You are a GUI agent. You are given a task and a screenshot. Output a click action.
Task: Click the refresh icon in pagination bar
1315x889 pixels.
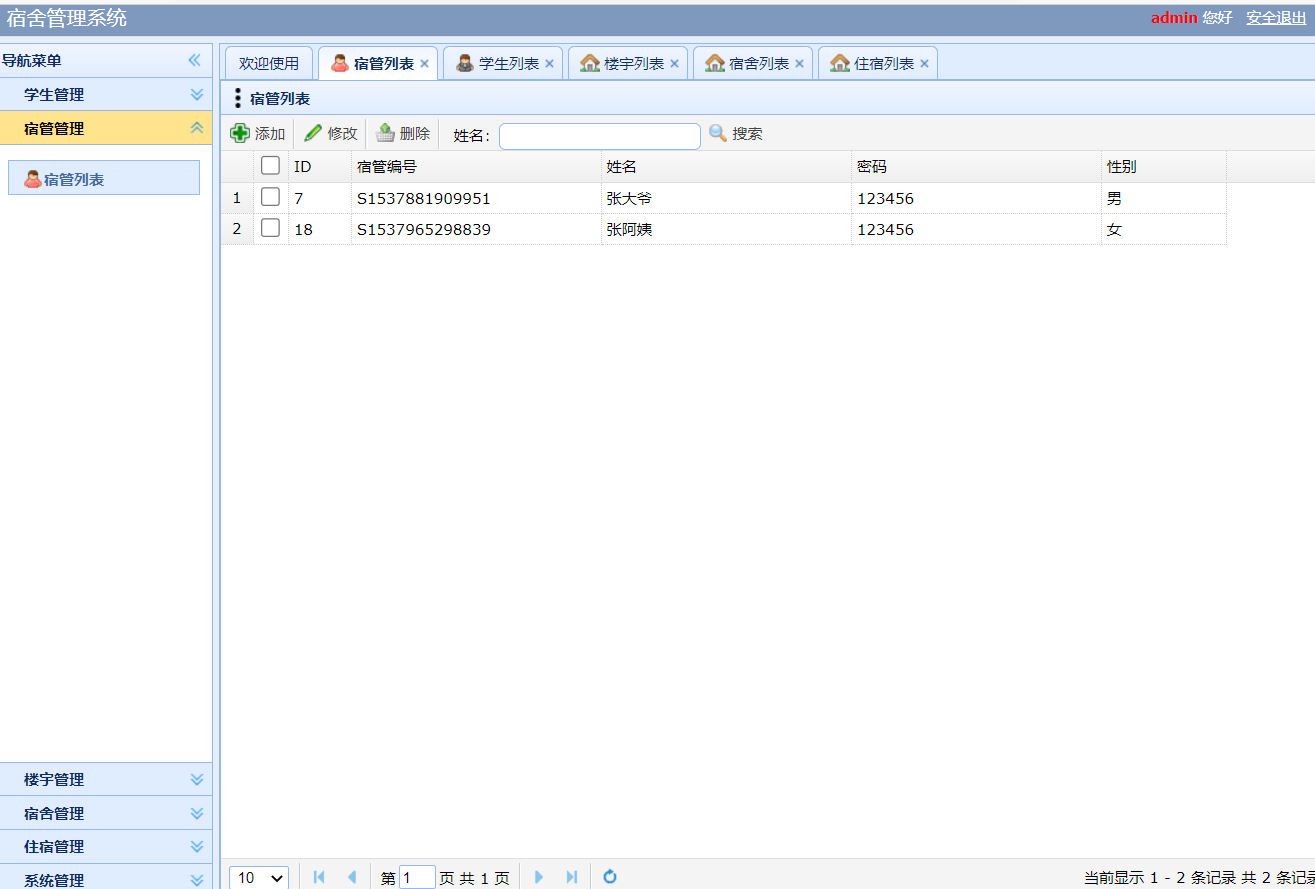click(x=610, y=876)
